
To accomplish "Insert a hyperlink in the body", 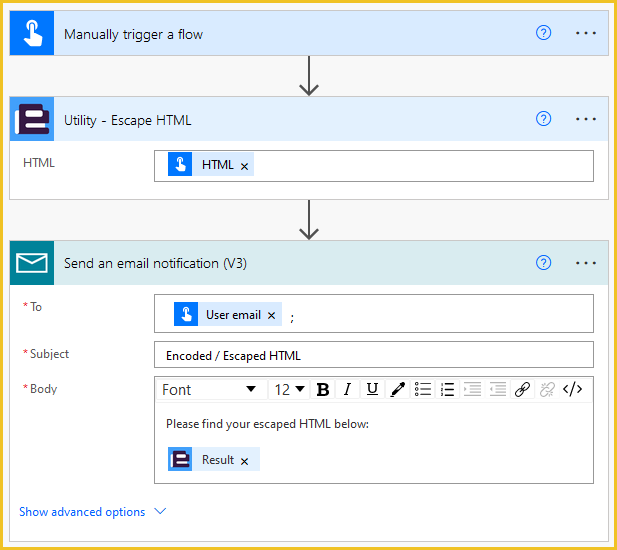I will point(522,390).
